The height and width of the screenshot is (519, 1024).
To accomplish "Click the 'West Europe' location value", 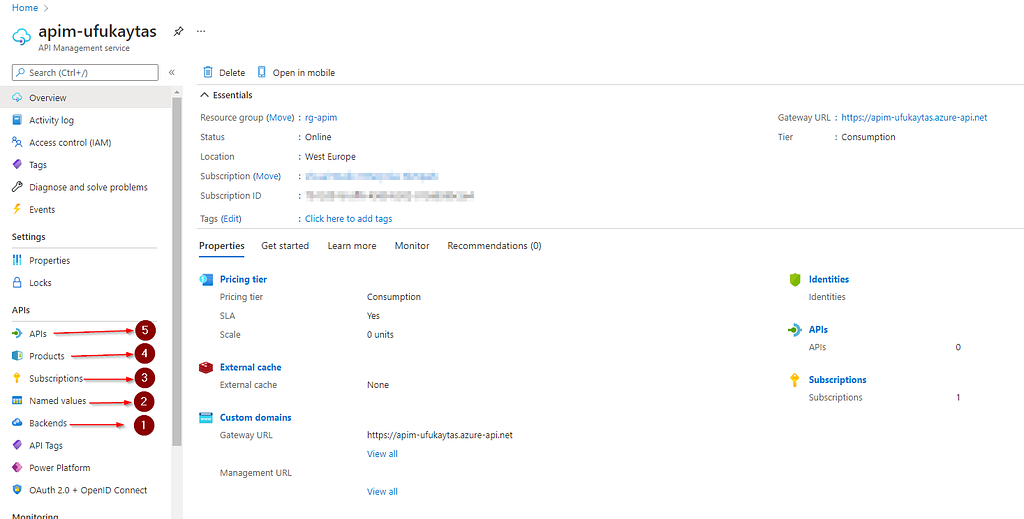I will click(330, 157).
